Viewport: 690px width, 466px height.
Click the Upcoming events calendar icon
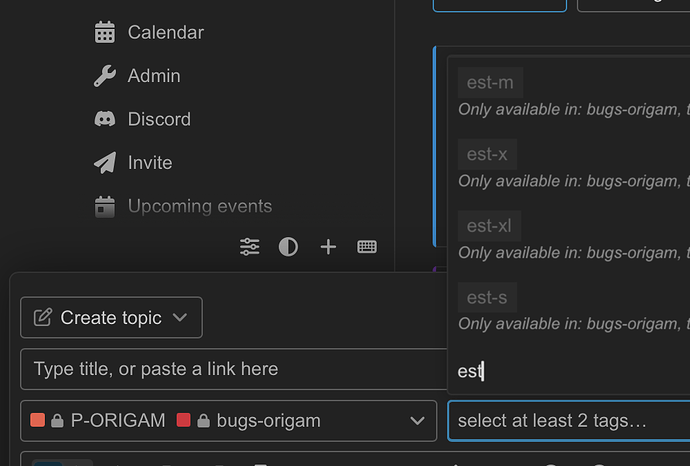click(x=105, y=206)
